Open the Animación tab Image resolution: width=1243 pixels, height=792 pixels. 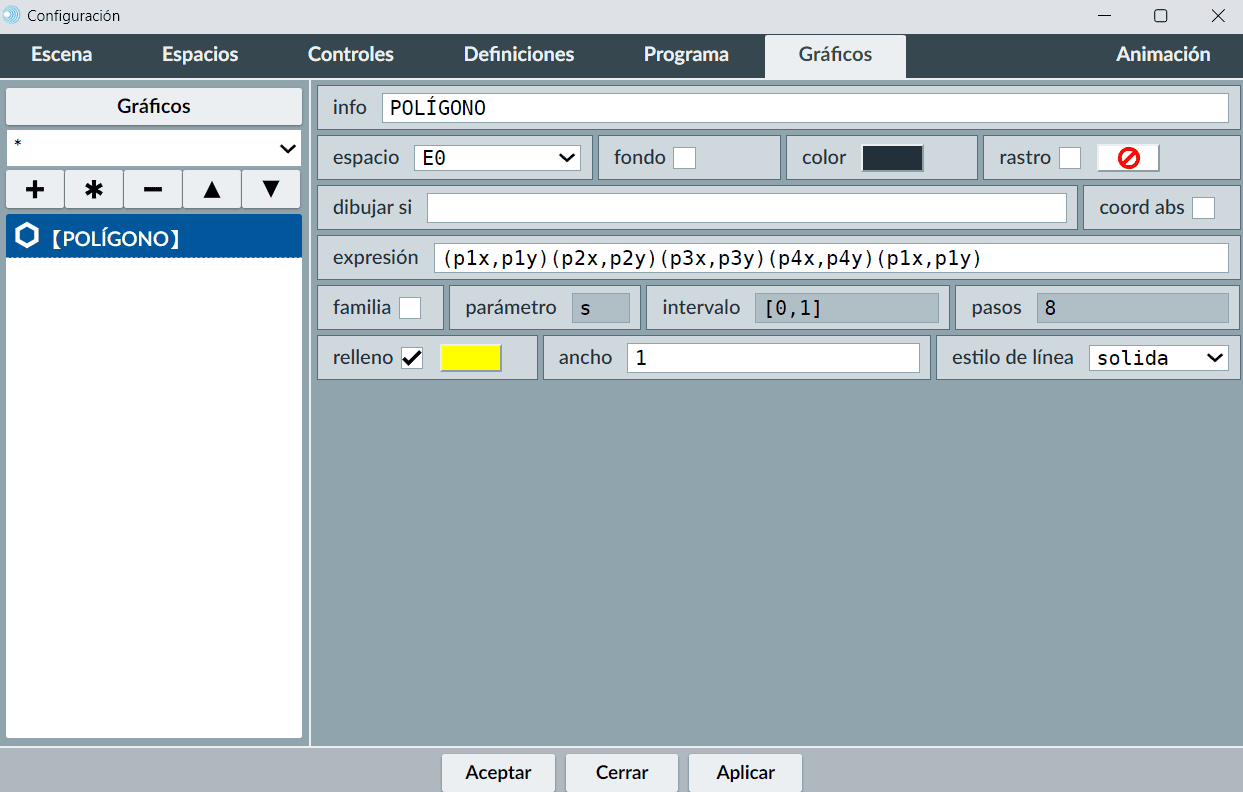[1162, 55]
